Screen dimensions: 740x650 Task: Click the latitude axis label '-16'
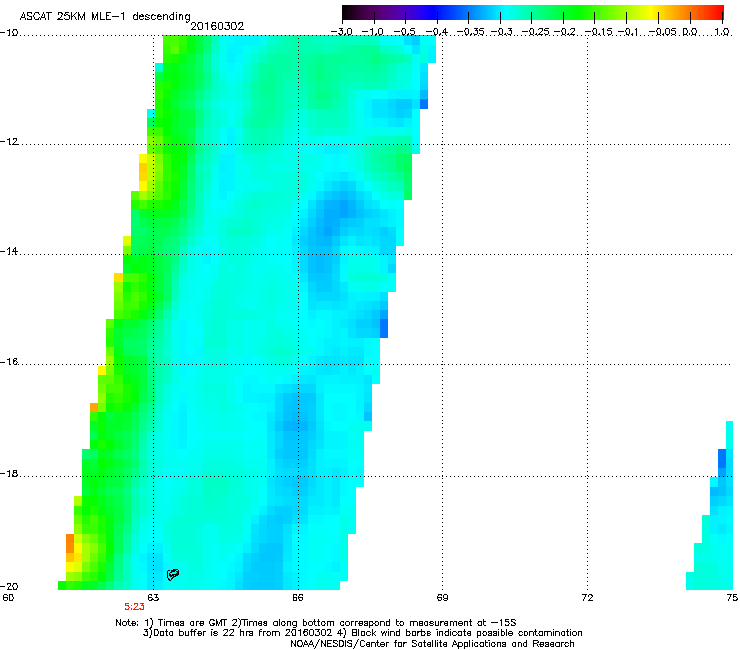[x=9, y=362]
